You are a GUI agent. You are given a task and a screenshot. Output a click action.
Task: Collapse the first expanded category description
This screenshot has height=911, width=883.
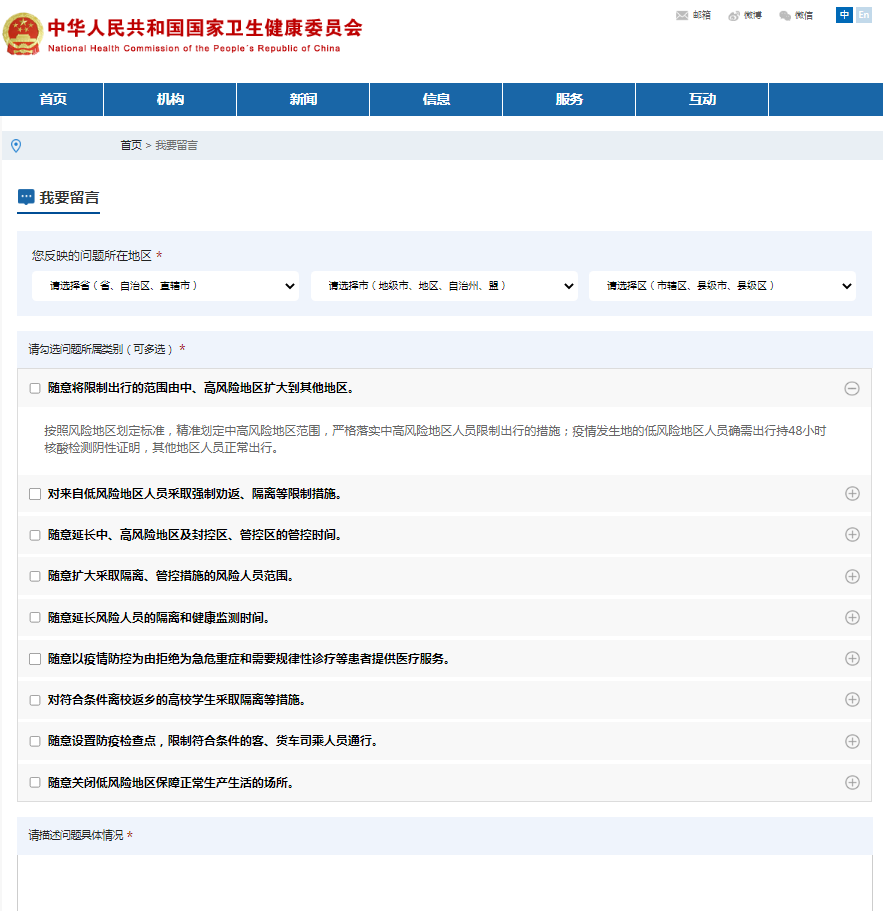coord(852,387)
